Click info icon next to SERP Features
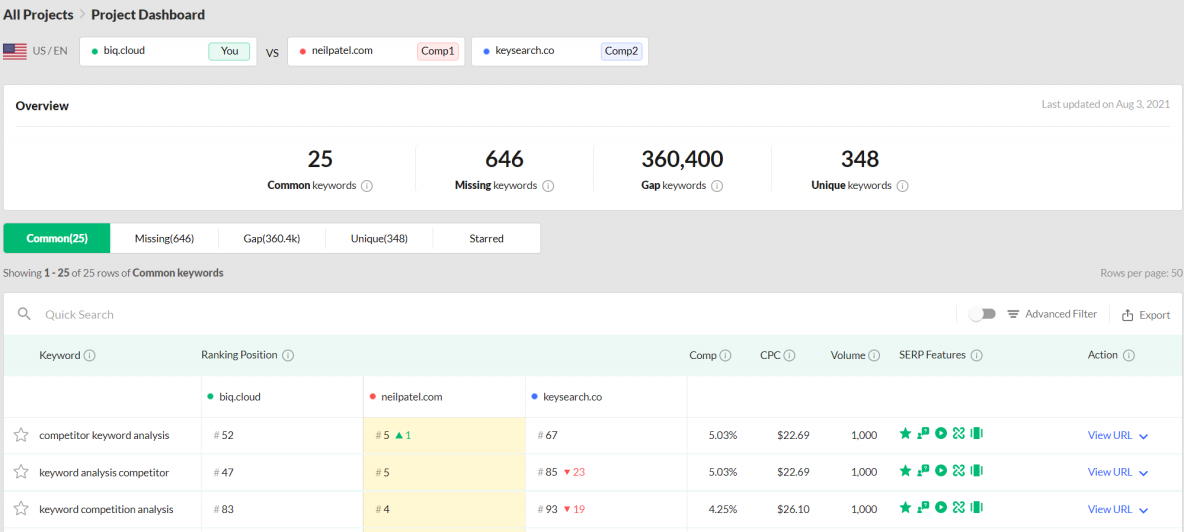Screen dimensions: 1184x532 point(976,355)
